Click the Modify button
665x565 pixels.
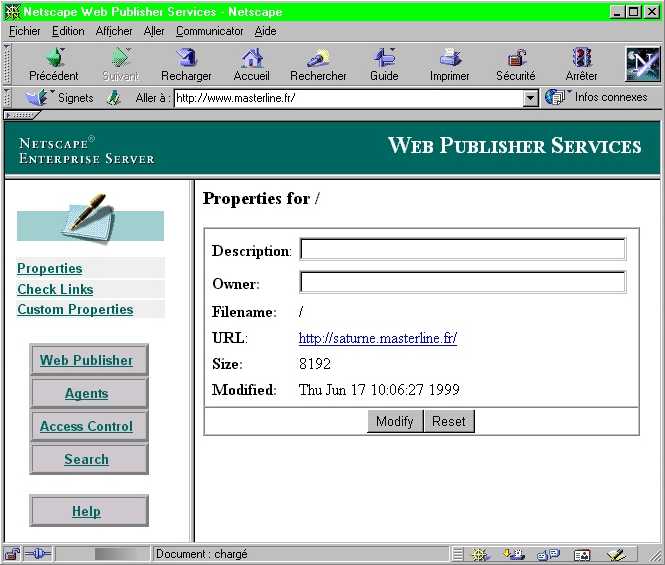pyautogui.click(x=395, y=421)
